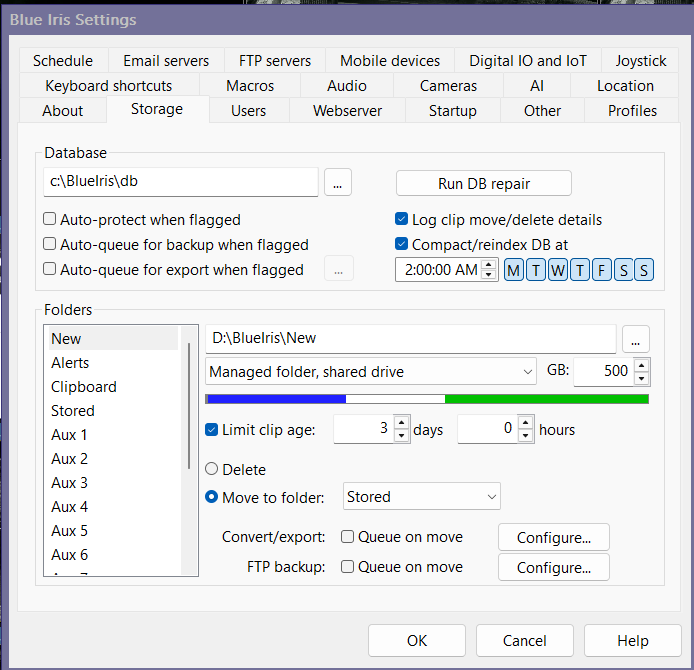The width and height of the screenshot is (694, 670).
Task: Uncheck Log clip move/delete details
Action: pos(402,220)
